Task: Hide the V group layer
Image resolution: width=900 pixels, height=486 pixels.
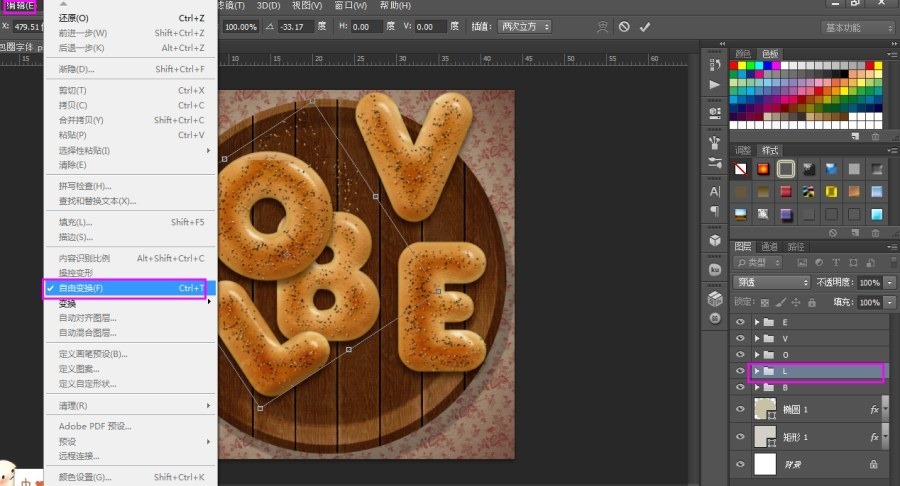Action: pyautogui.click(x=740, y=338)
